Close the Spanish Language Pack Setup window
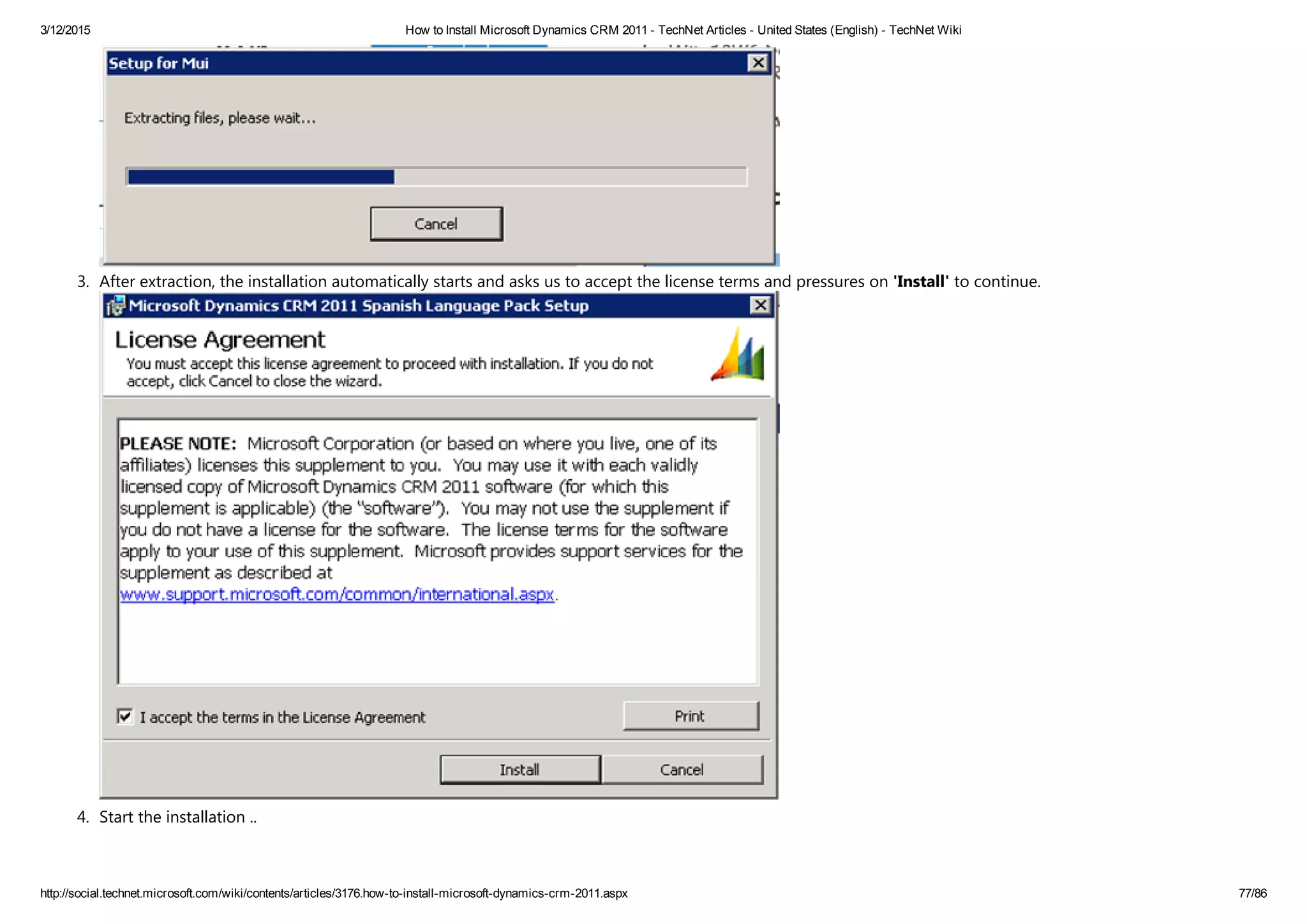This screenshot has height=924, width=1307. pos(760,306)
